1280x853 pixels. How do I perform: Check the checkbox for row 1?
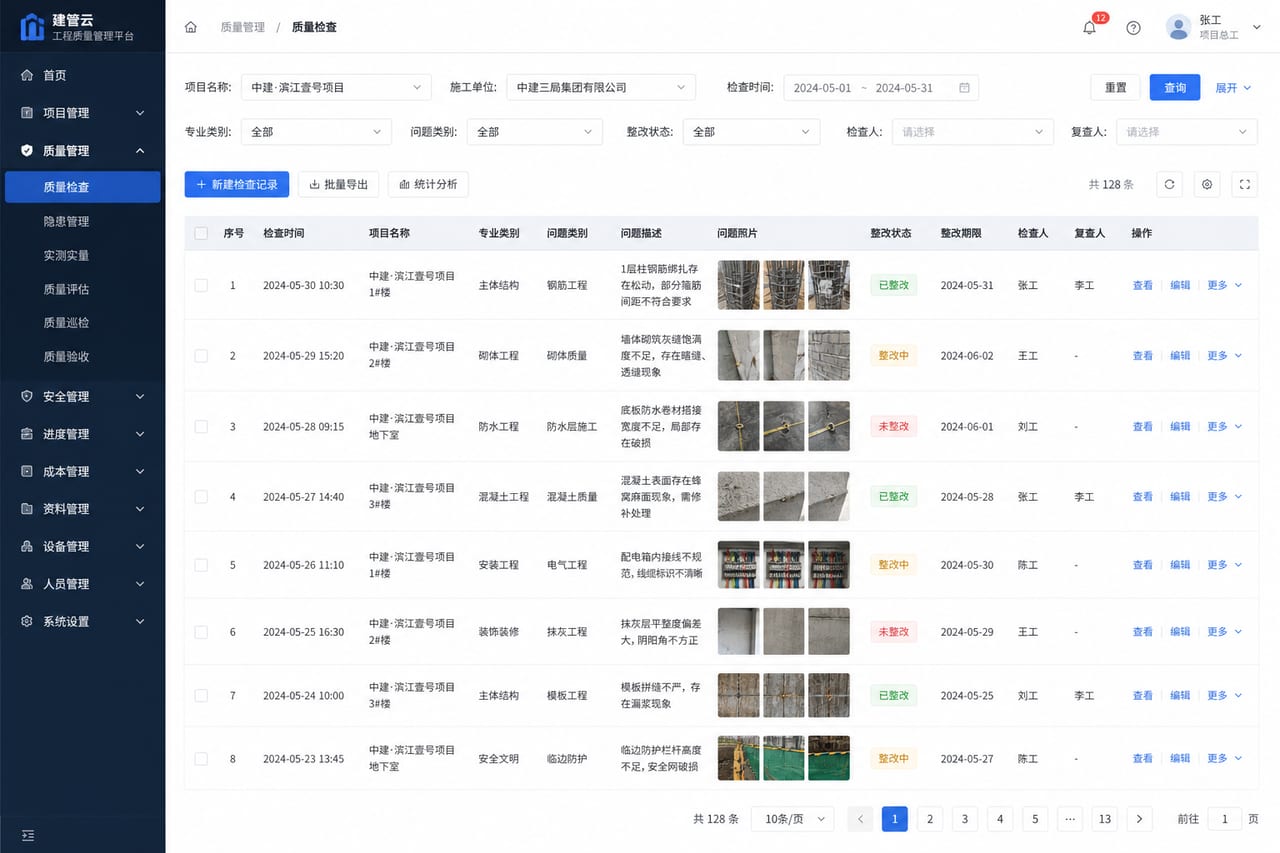(x=201, y=285)
